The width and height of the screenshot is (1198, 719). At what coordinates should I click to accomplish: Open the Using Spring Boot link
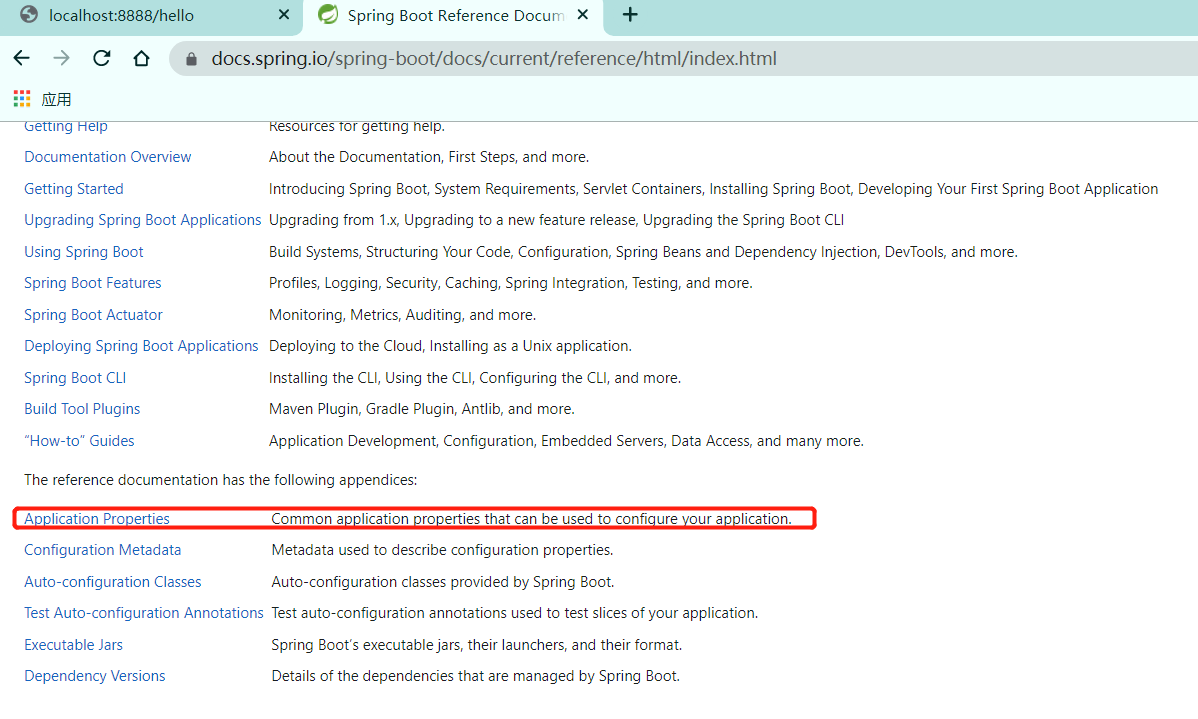[83, 251]
